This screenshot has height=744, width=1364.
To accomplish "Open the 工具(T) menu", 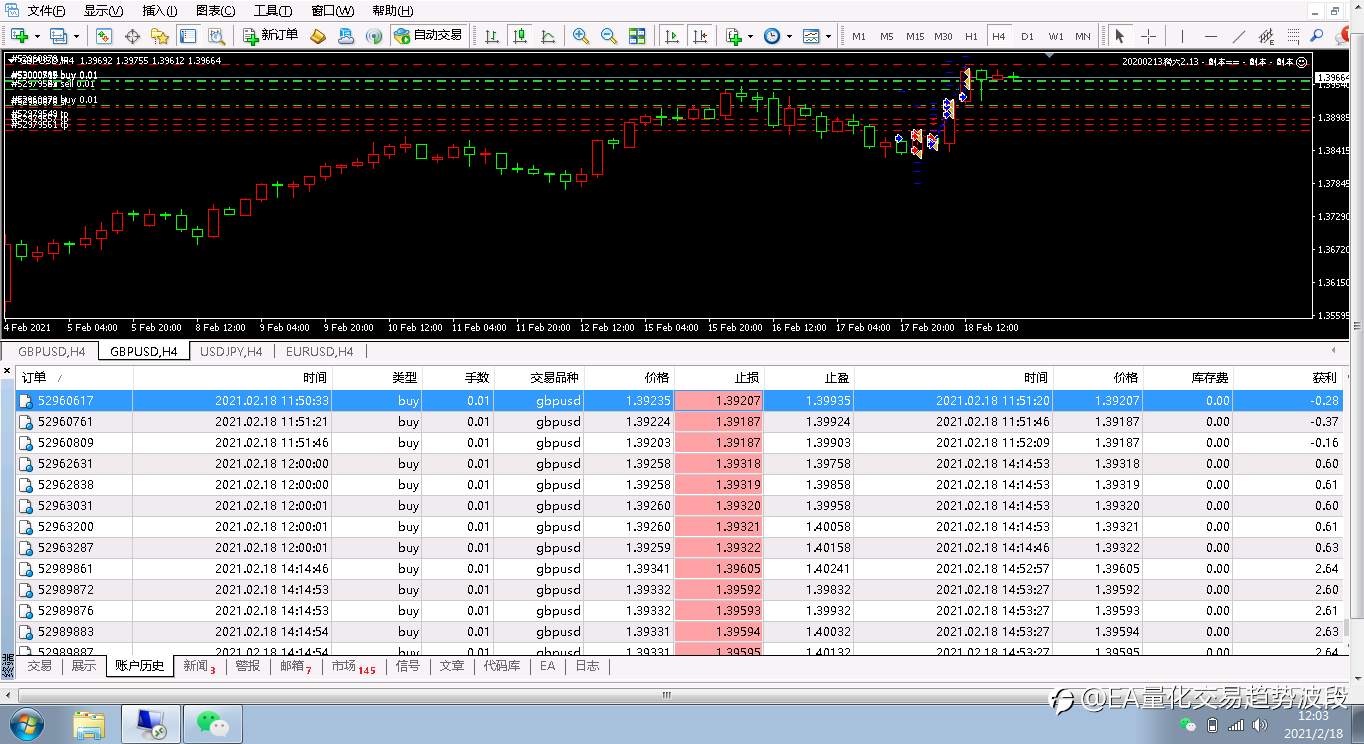I will click(272, 11).
